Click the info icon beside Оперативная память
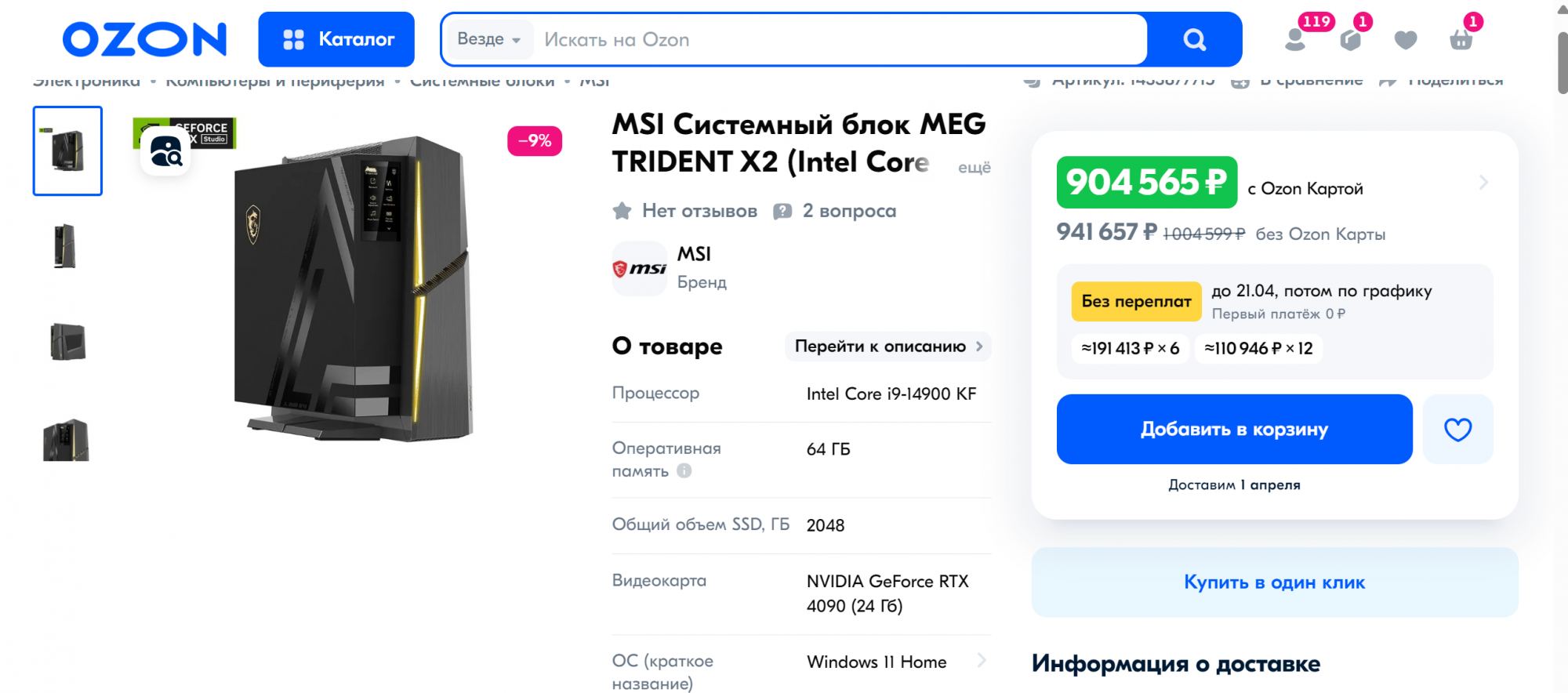The height and width of the screenshot is (693, 1568). point(684,471)
